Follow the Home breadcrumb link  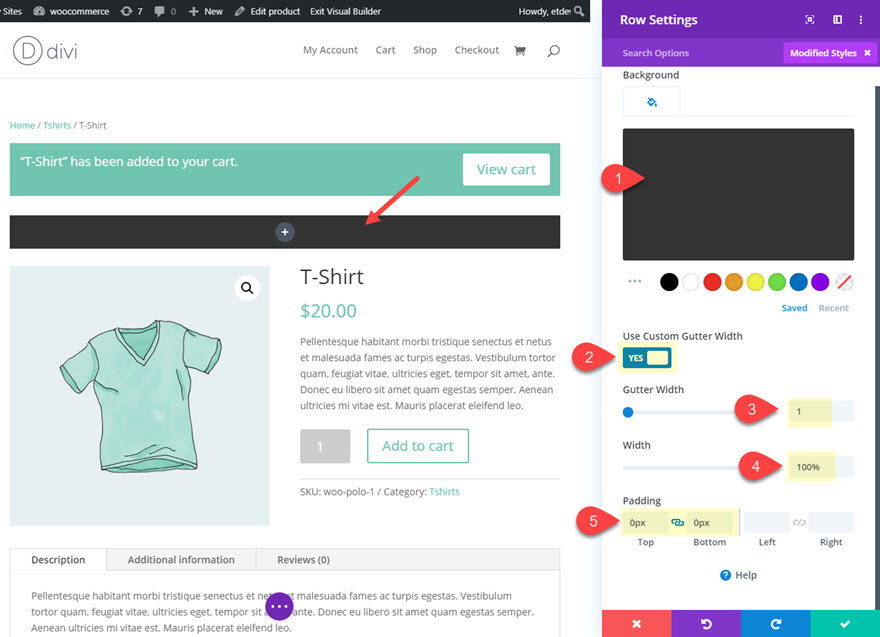[x=22, y=125]
